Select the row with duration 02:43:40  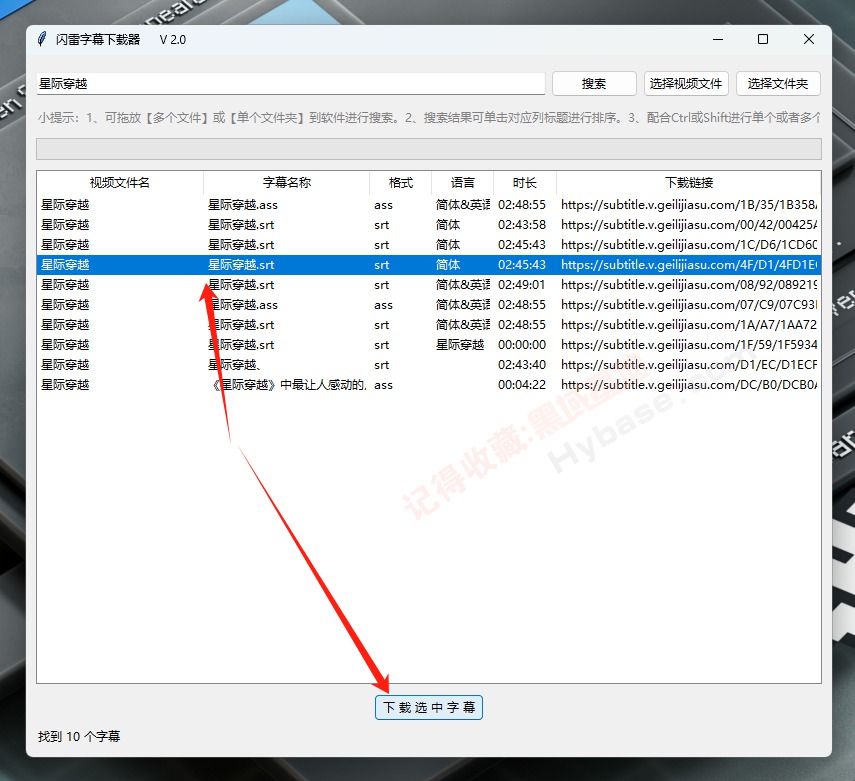coord(429,365)
